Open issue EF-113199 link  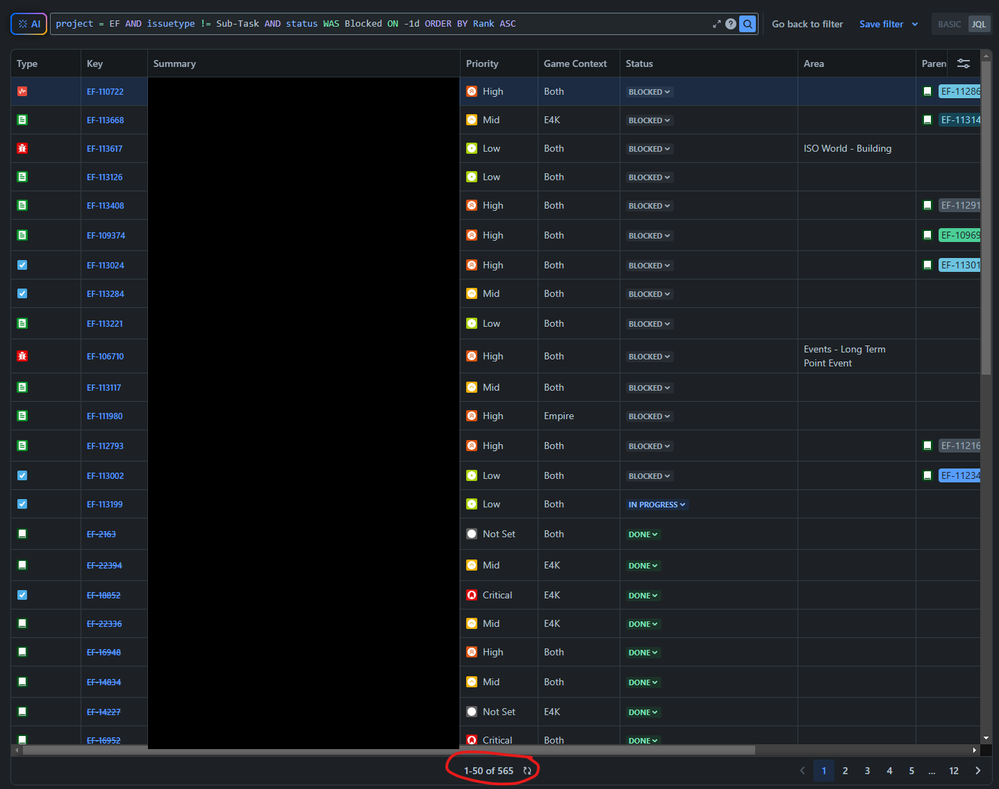pos(104,505)
